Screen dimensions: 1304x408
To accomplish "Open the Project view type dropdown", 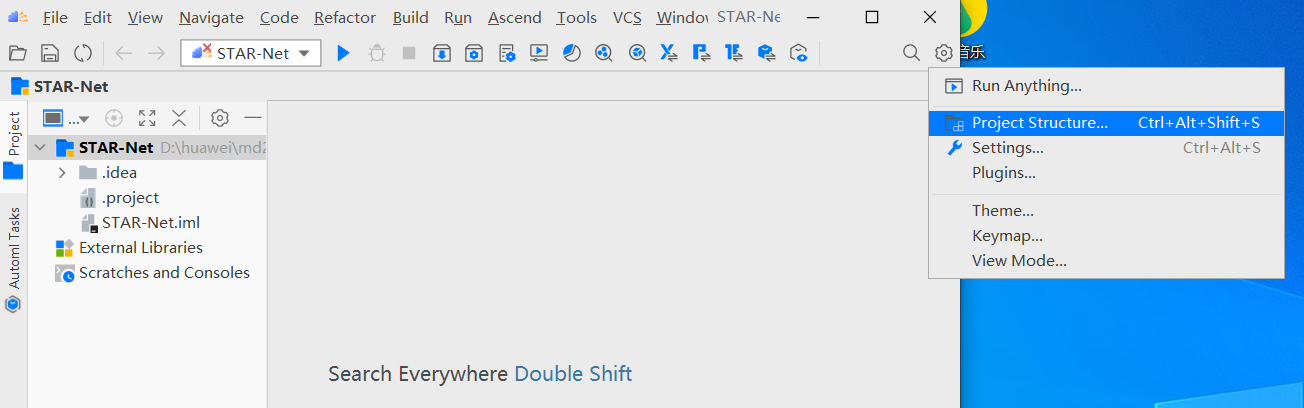I will coord(66,118).
